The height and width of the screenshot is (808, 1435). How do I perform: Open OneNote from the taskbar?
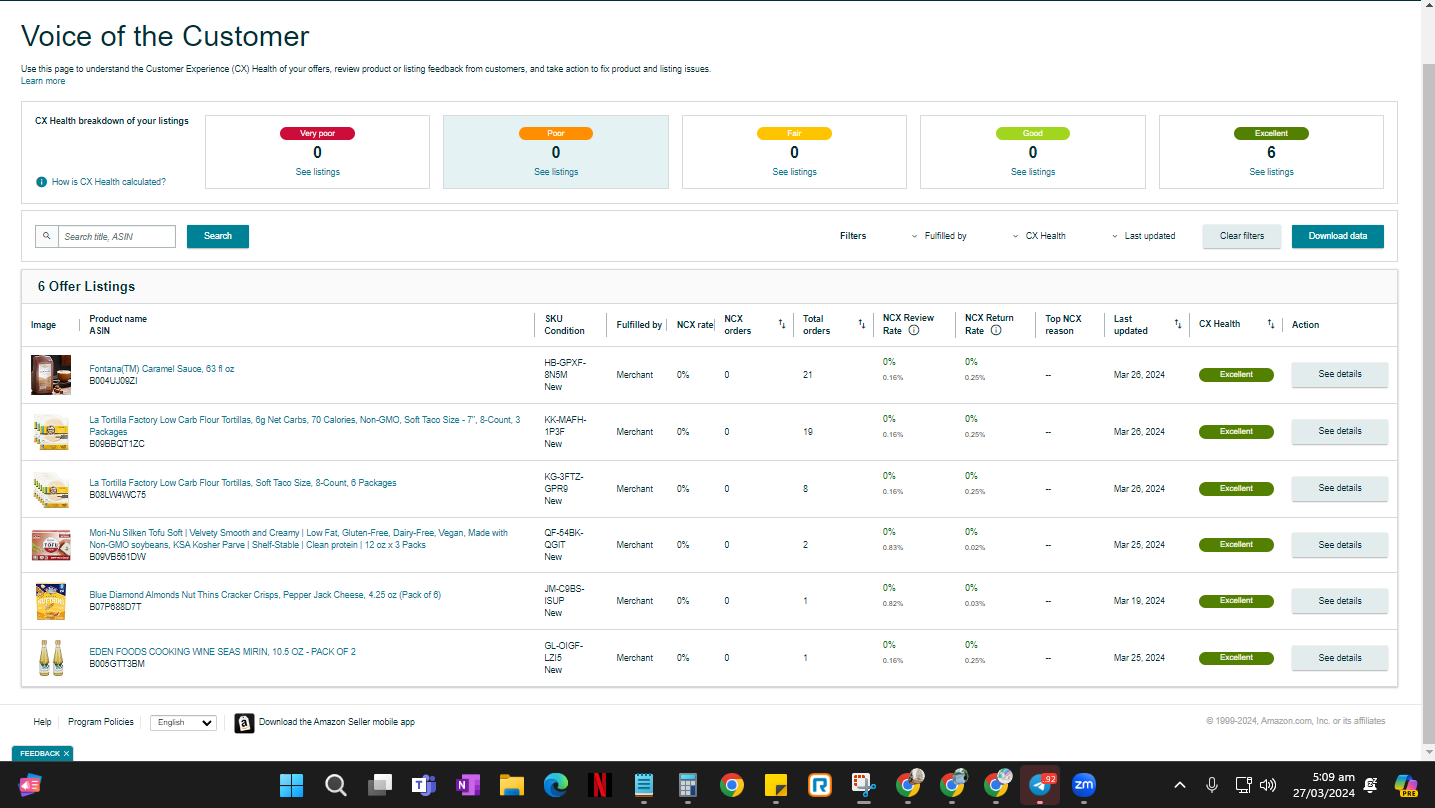tap(468, 785)
